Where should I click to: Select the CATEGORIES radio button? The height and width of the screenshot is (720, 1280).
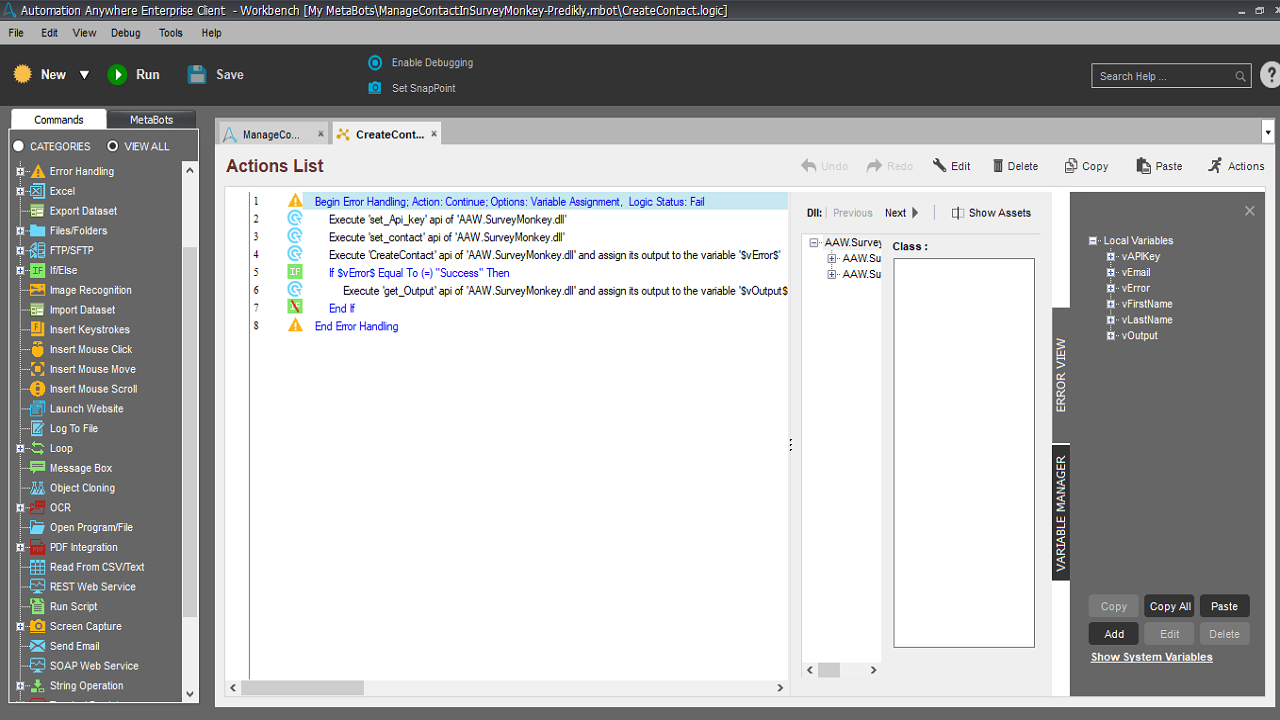point(18,146)
